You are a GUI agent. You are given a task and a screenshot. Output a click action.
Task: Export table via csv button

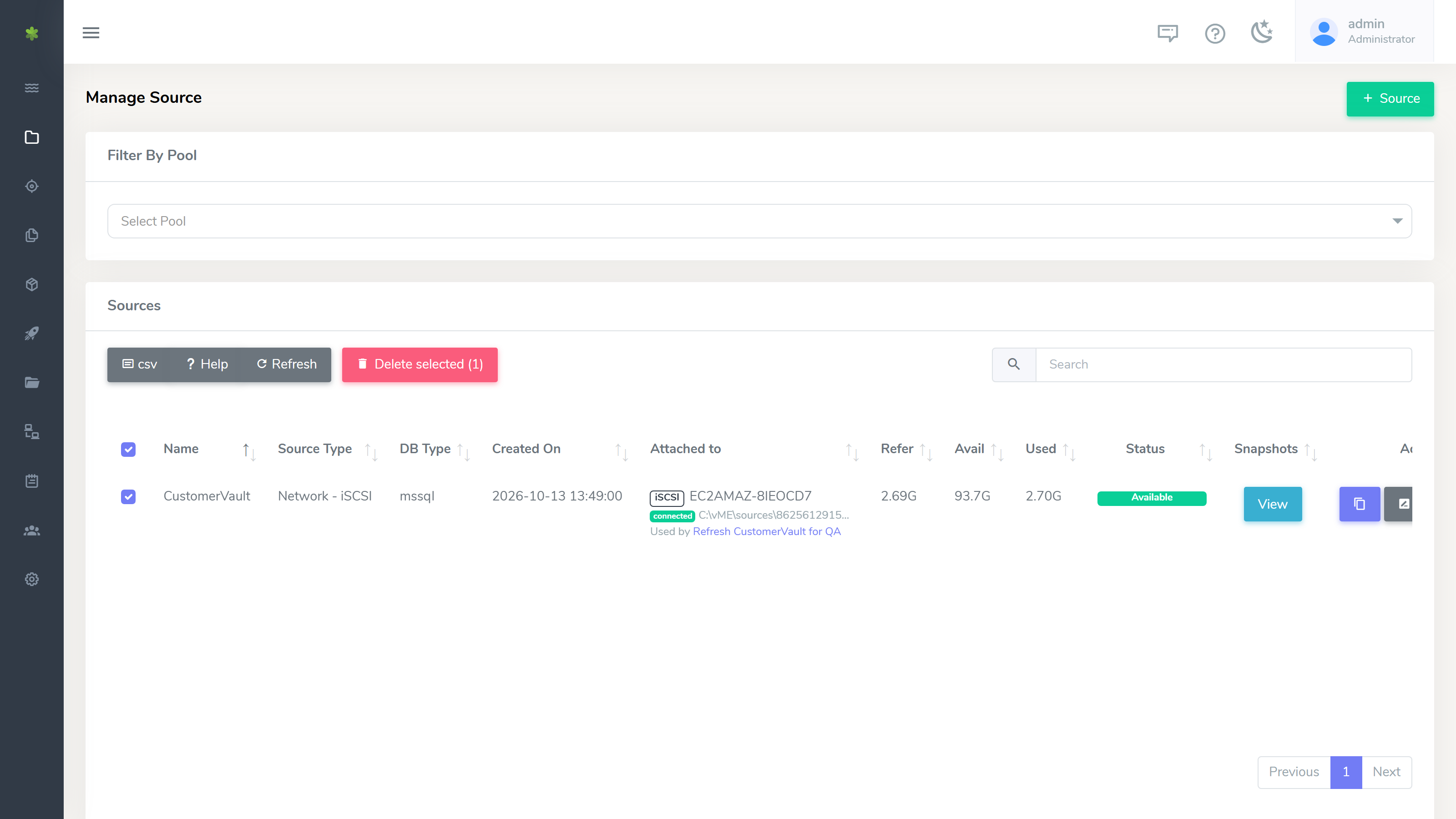pyautogui.click(x=140, y=364)
